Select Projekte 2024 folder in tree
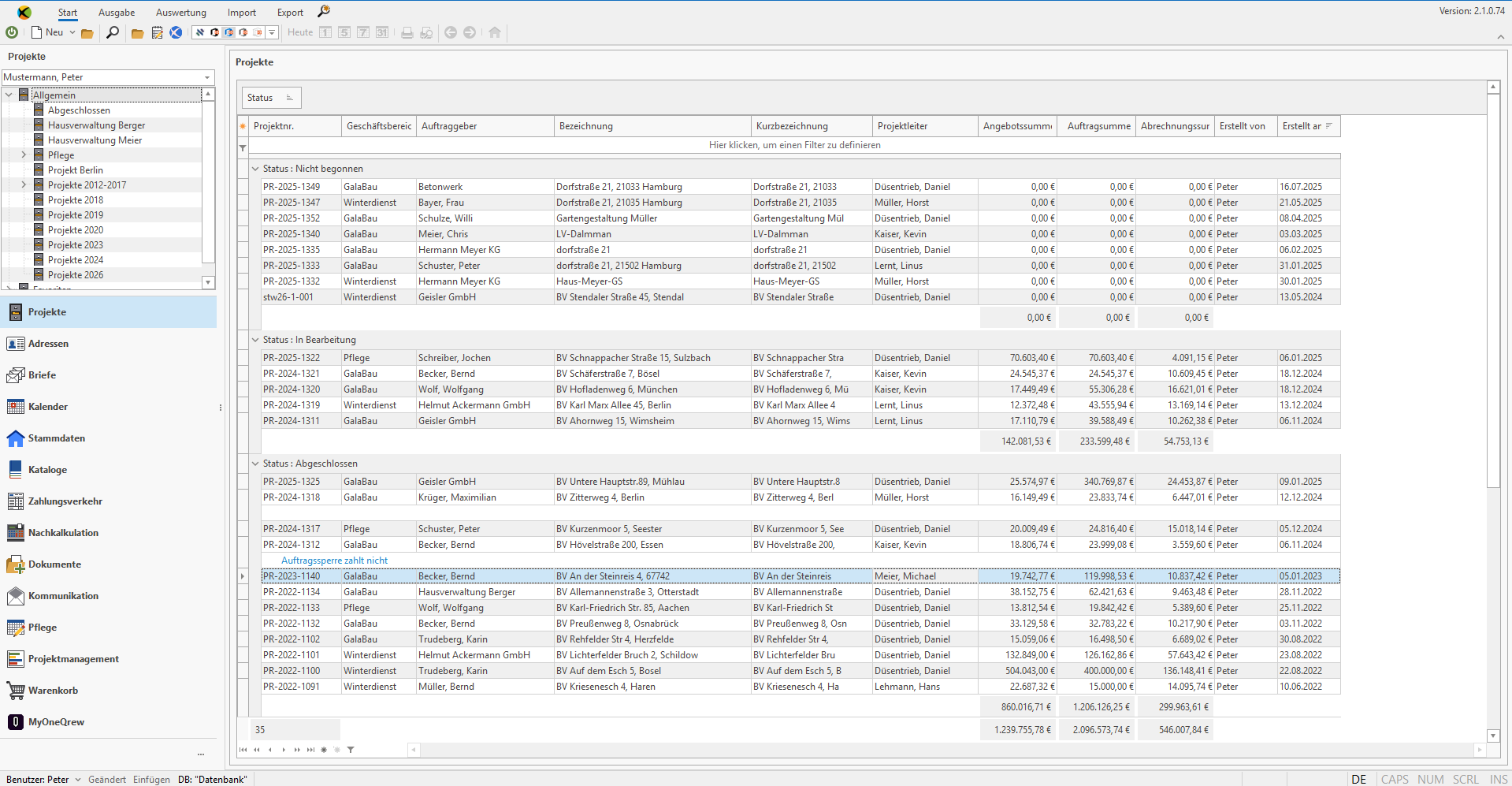 (75, 260)
